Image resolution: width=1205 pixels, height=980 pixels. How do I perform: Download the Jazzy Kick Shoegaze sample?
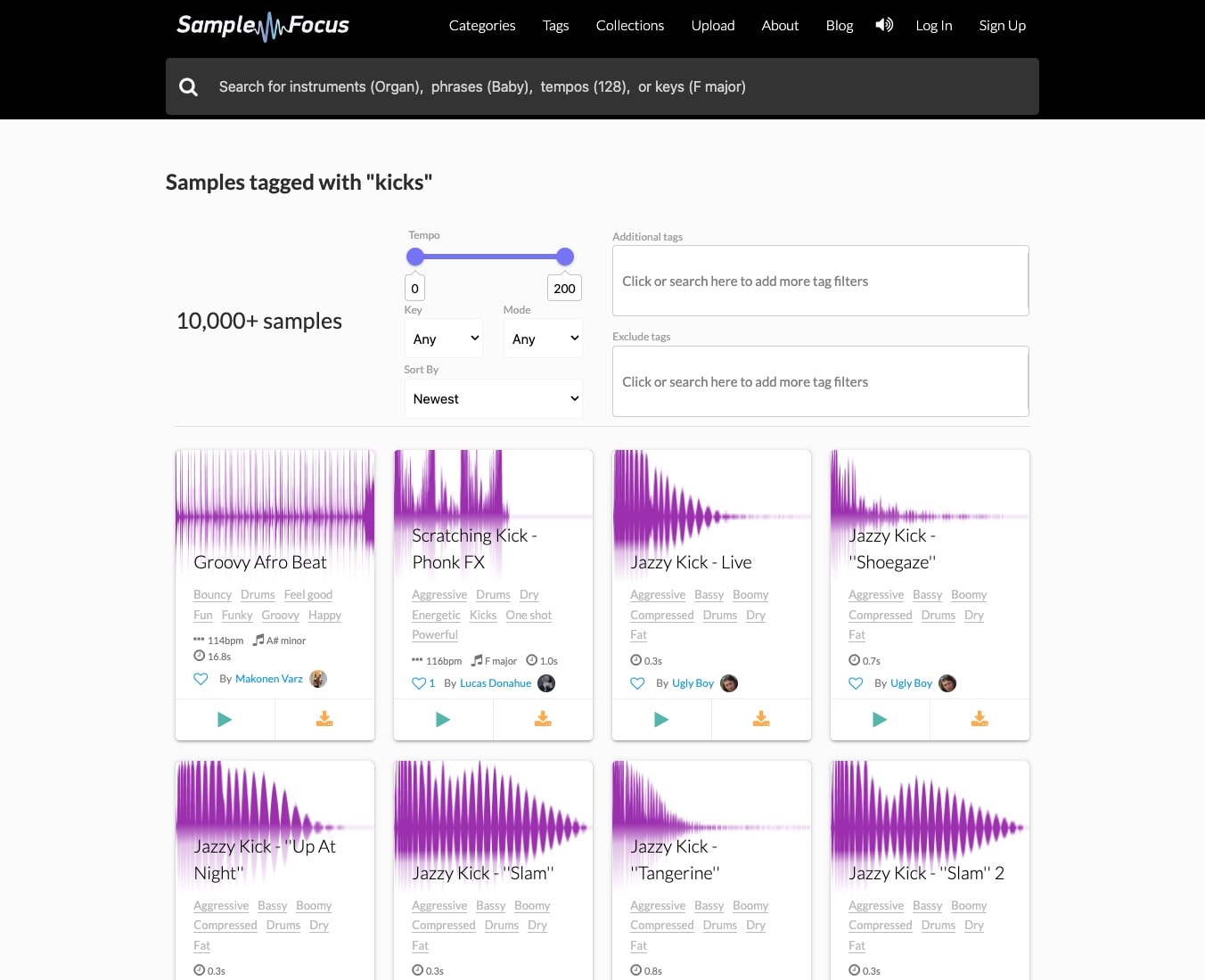click(980, 720)
